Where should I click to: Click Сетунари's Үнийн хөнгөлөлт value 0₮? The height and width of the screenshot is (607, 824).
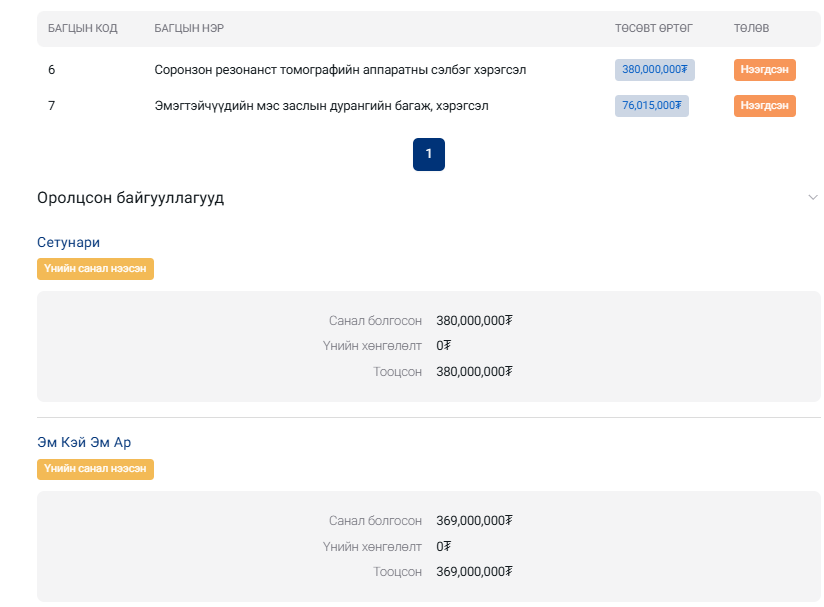click(x=443, y=346)
